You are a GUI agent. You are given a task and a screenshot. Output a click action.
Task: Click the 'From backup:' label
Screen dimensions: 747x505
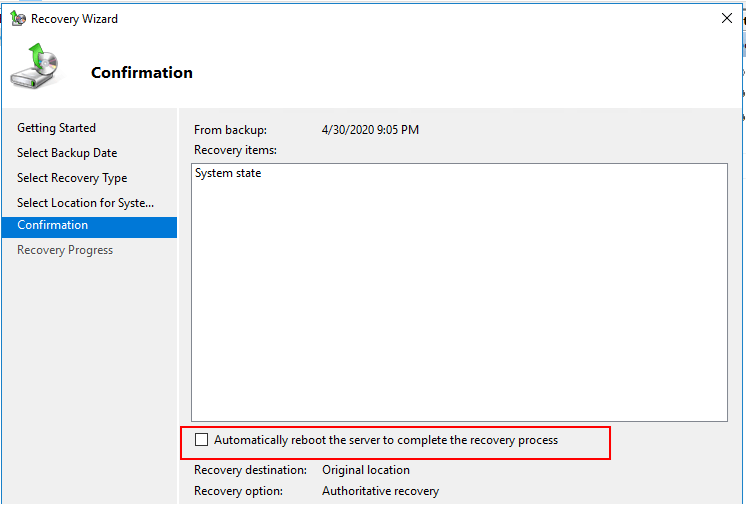[x=230, y=130]
